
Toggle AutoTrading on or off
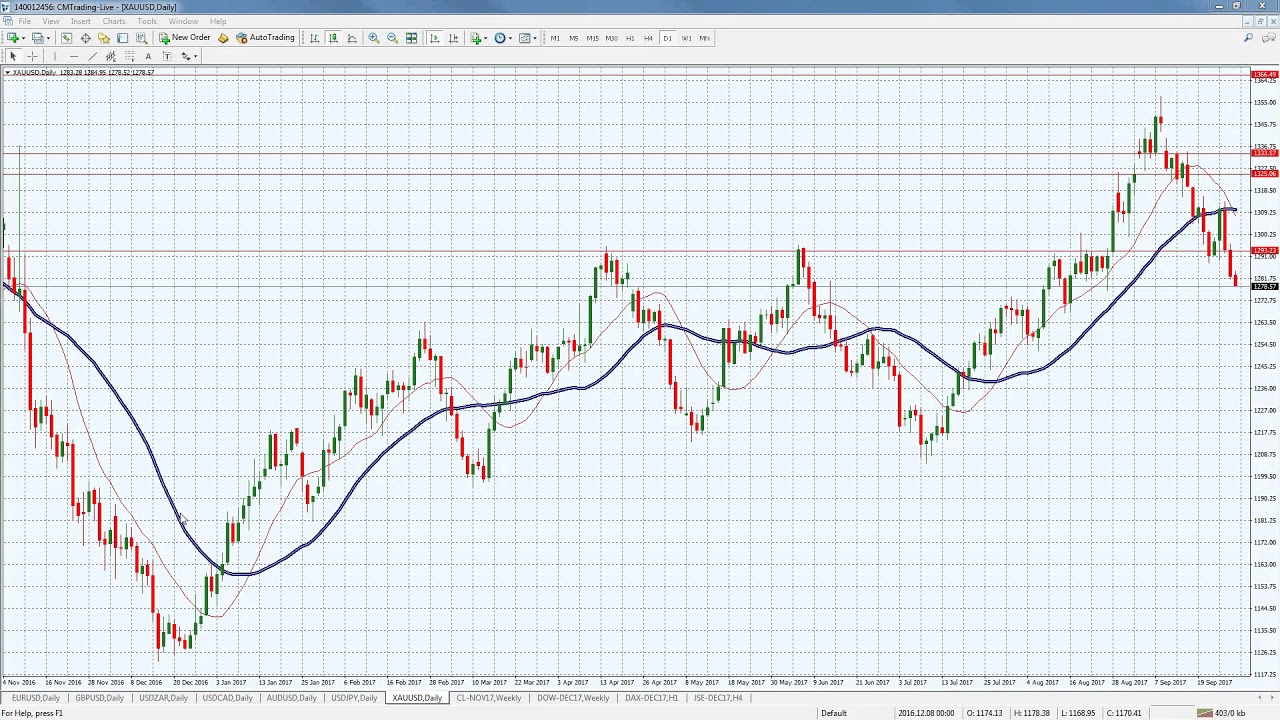(265, 38)
